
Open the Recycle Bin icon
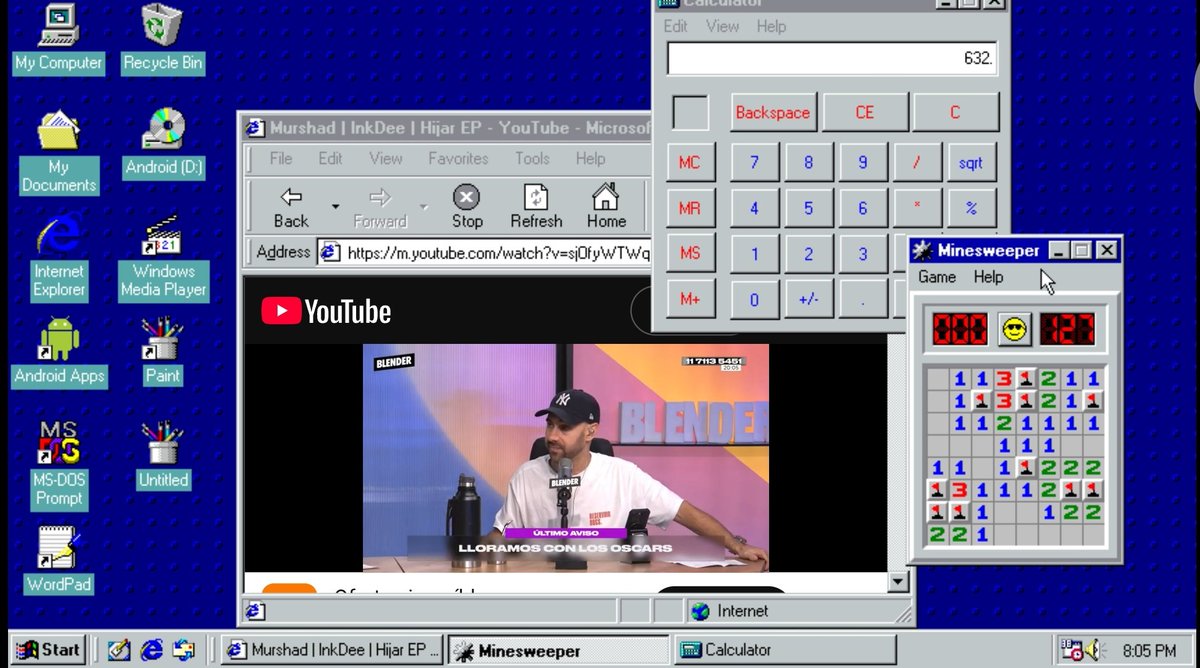tap(162, 38)
